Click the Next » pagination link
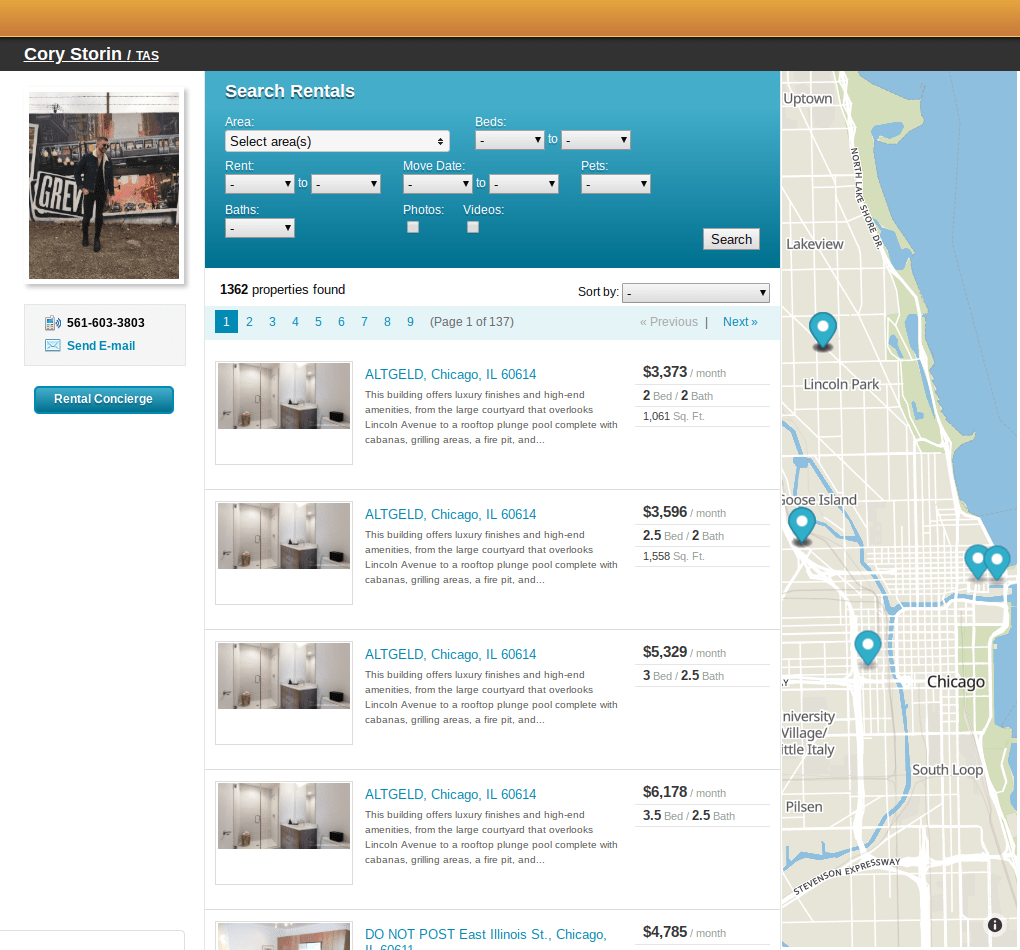Viewport: 1020px width, 950px height. pos(740,322)
